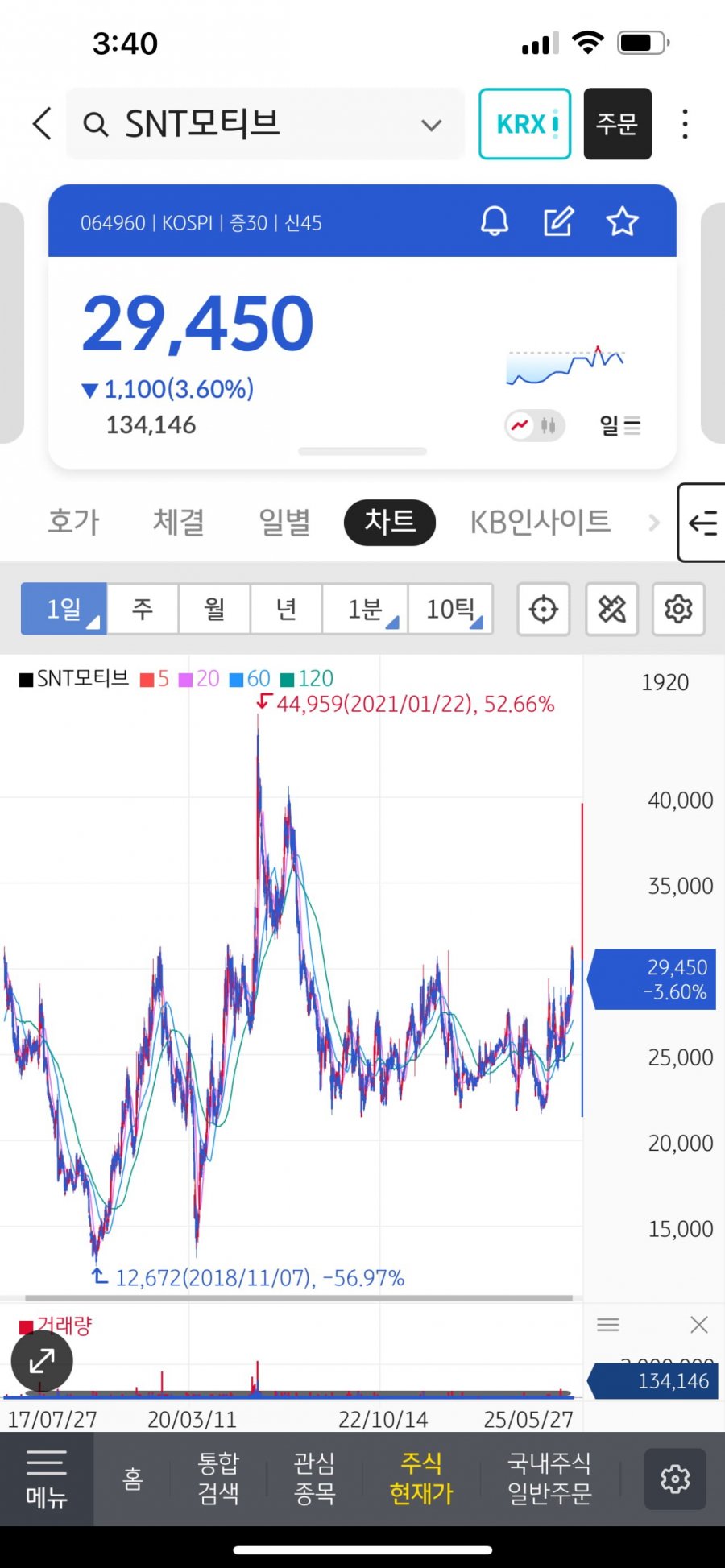The height and width of the screenshot is (1568, 725).
Task: Tap the memo edit pencil icon
Action: coord(558,221)
